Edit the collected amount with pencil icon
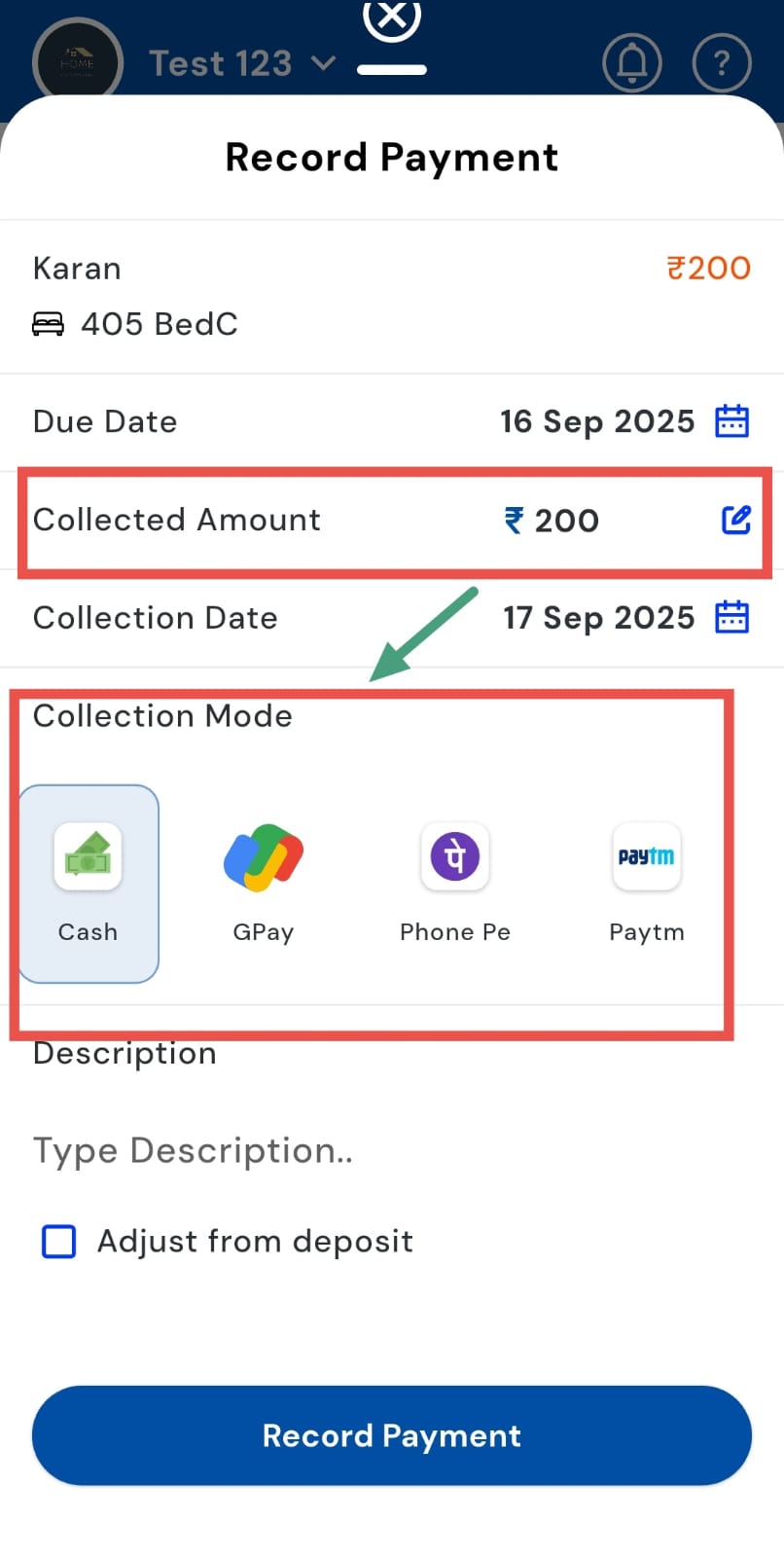The width and height of the screenshot is (784, 1557). tap(735, 520)
